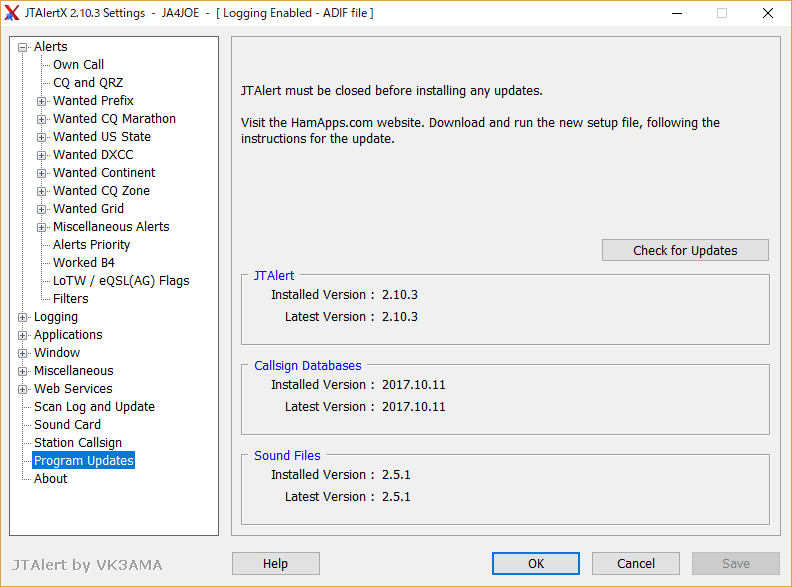Minimize the Settings window

[x=677, y=13]
